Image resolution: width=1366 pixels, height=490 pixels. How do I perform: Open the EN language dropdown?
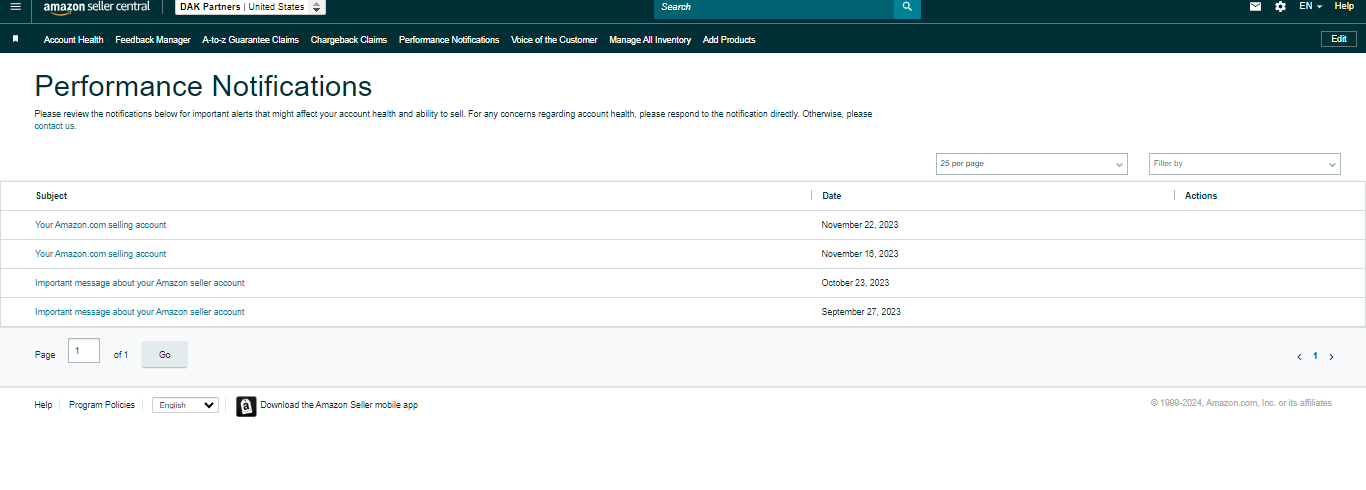coord(1310,6)
